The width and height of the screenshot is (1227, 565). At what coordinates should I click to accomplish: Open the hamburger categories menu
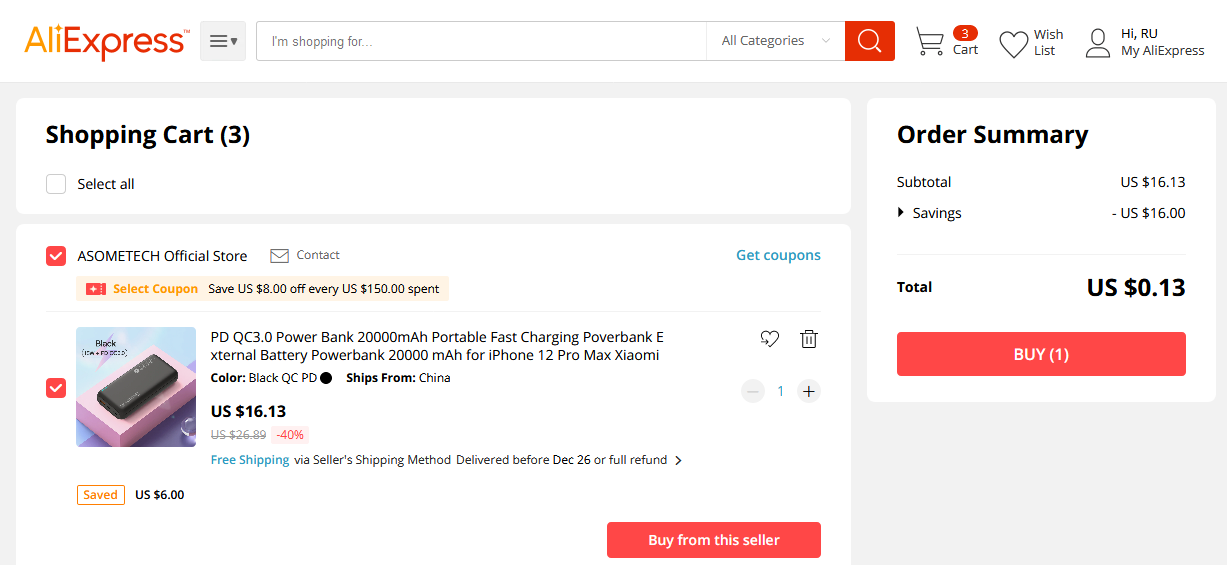[x=223, y=41]
